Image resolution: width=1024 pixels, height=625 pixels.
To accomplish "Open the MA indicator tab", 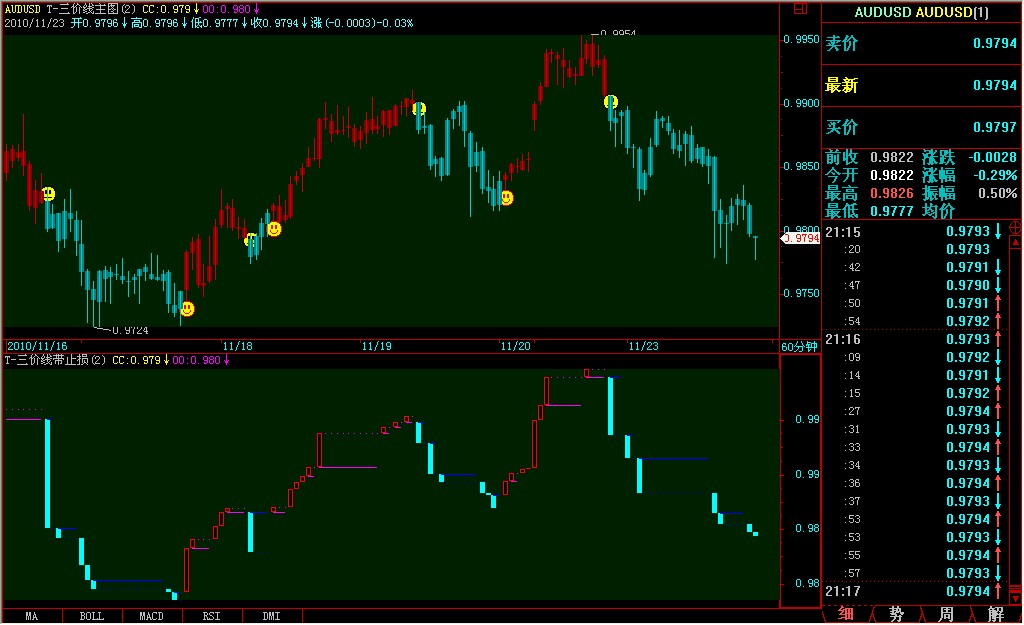I will click(x=31, y=616).
